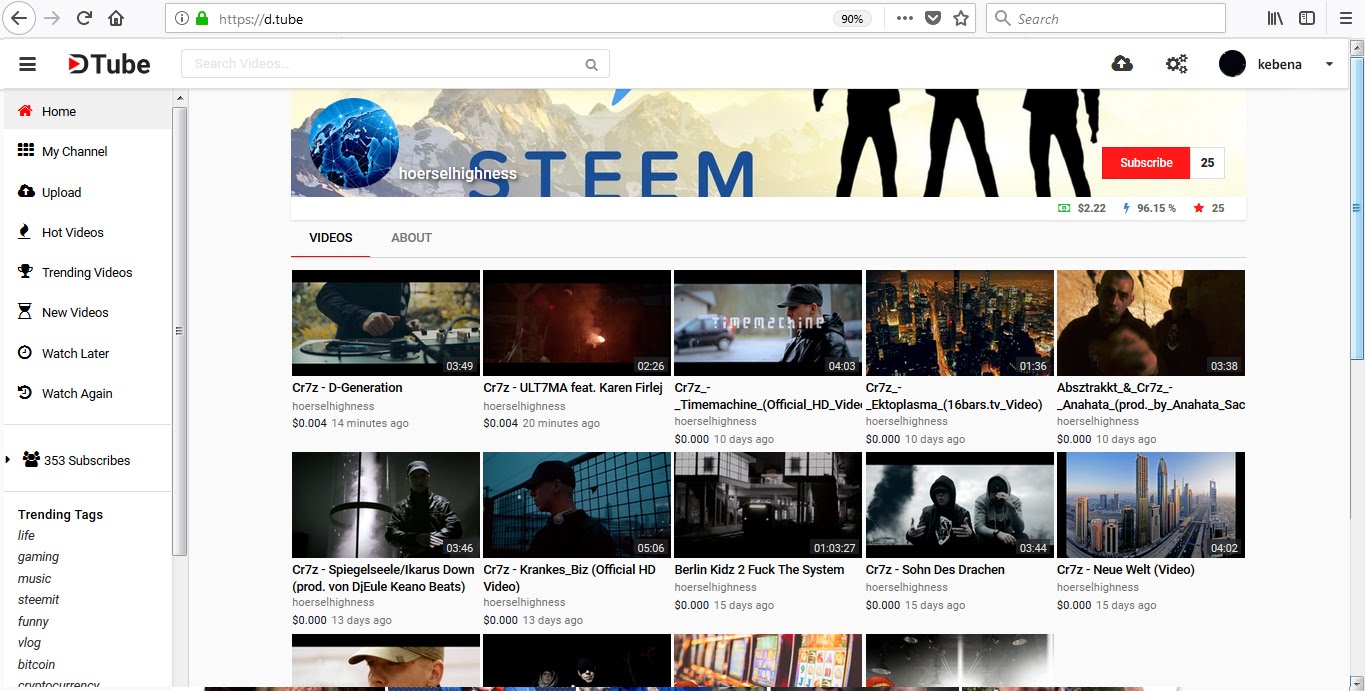The image size is (1365, 691).
Task: Bookmark this page with the star icon
Action: (x=961, y=18)
